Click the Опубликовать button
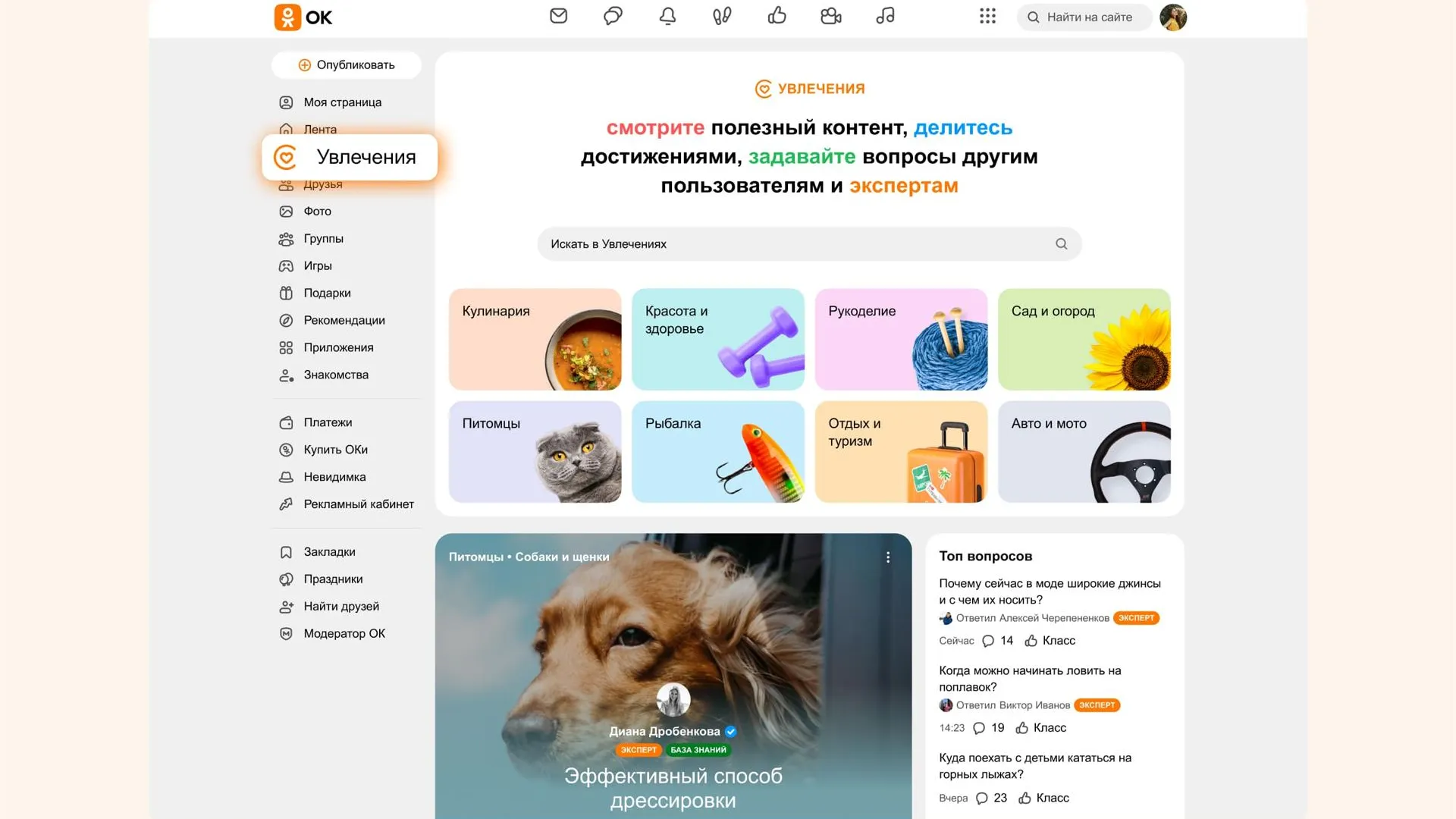This screenshot has width=1456, height=819. coord(347,64)
